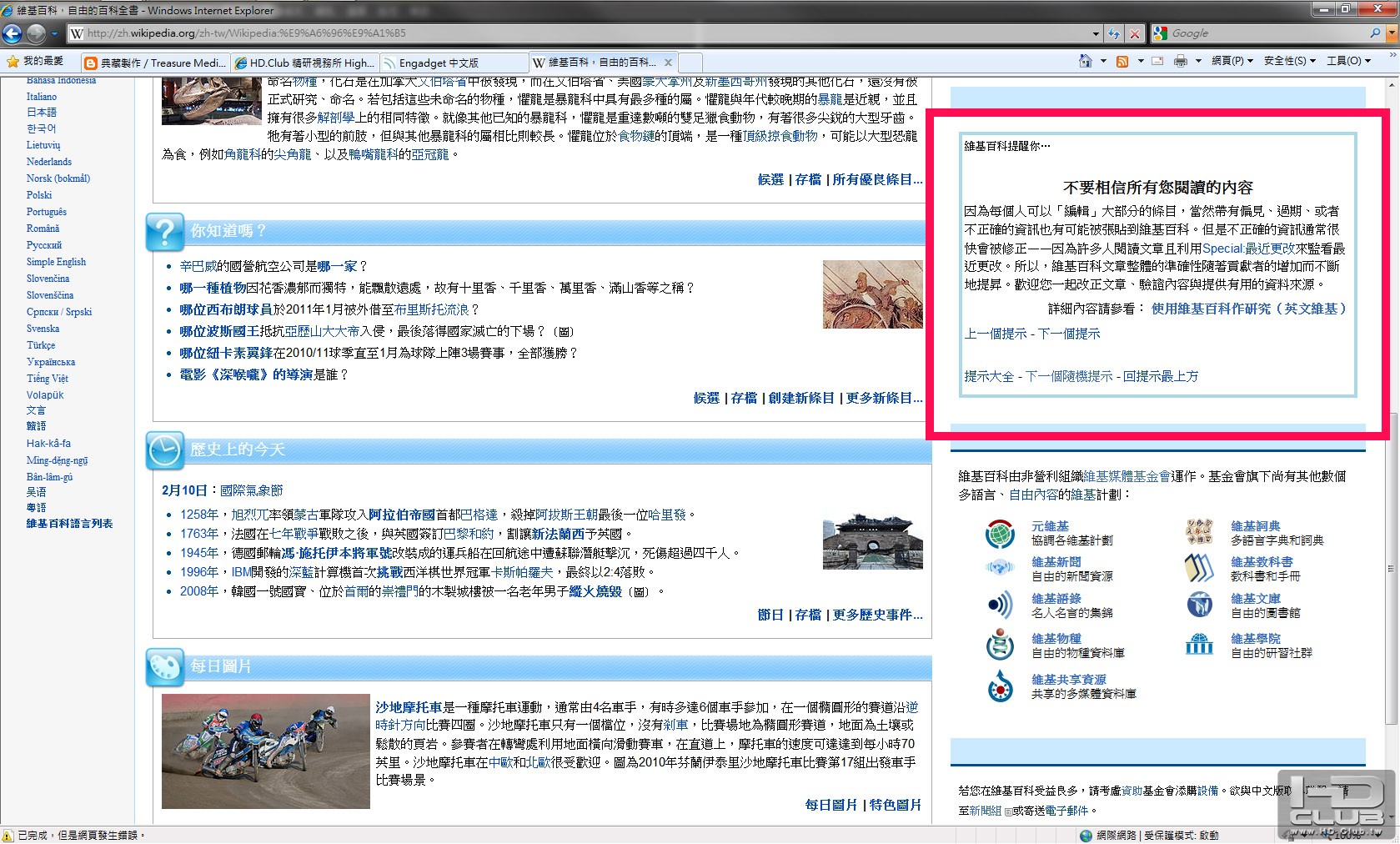
Task: Click the Print printer icon
Action: [1181, 61]
